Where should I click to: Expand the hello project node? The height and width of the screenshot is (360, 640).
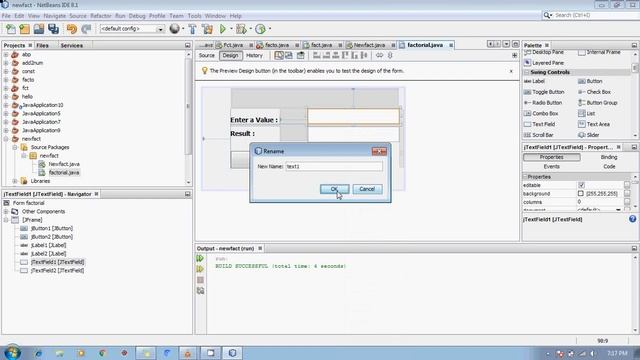(6, 97)
